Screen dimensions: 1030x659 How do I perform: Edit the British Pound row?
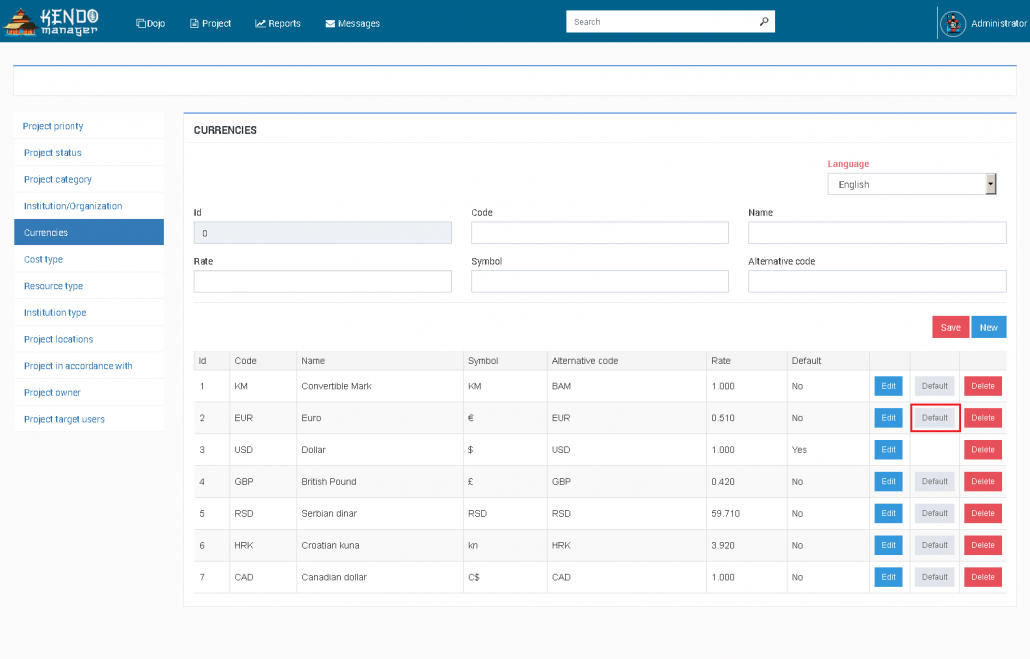[888, 481]
